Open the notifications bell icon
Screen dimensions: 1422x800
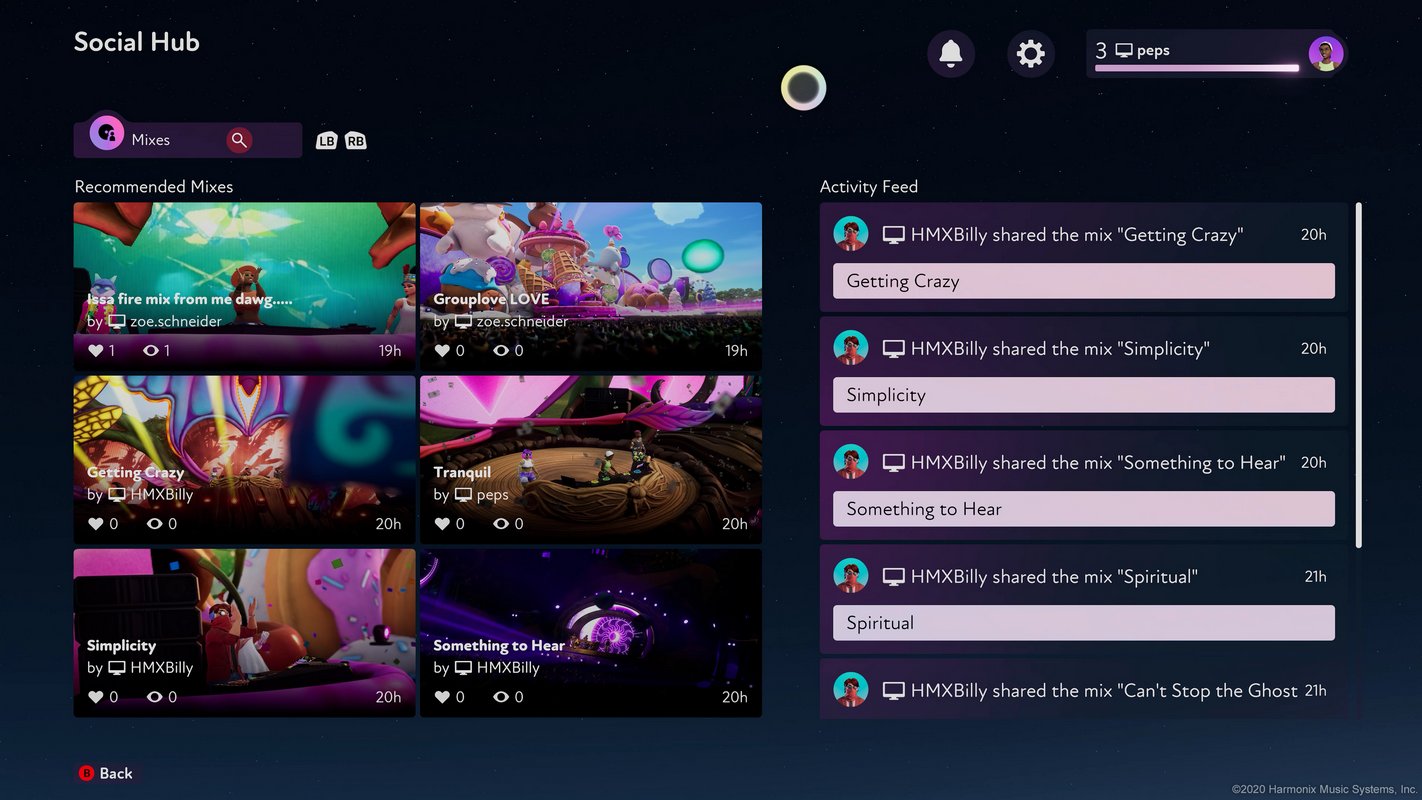pos(950,53)
